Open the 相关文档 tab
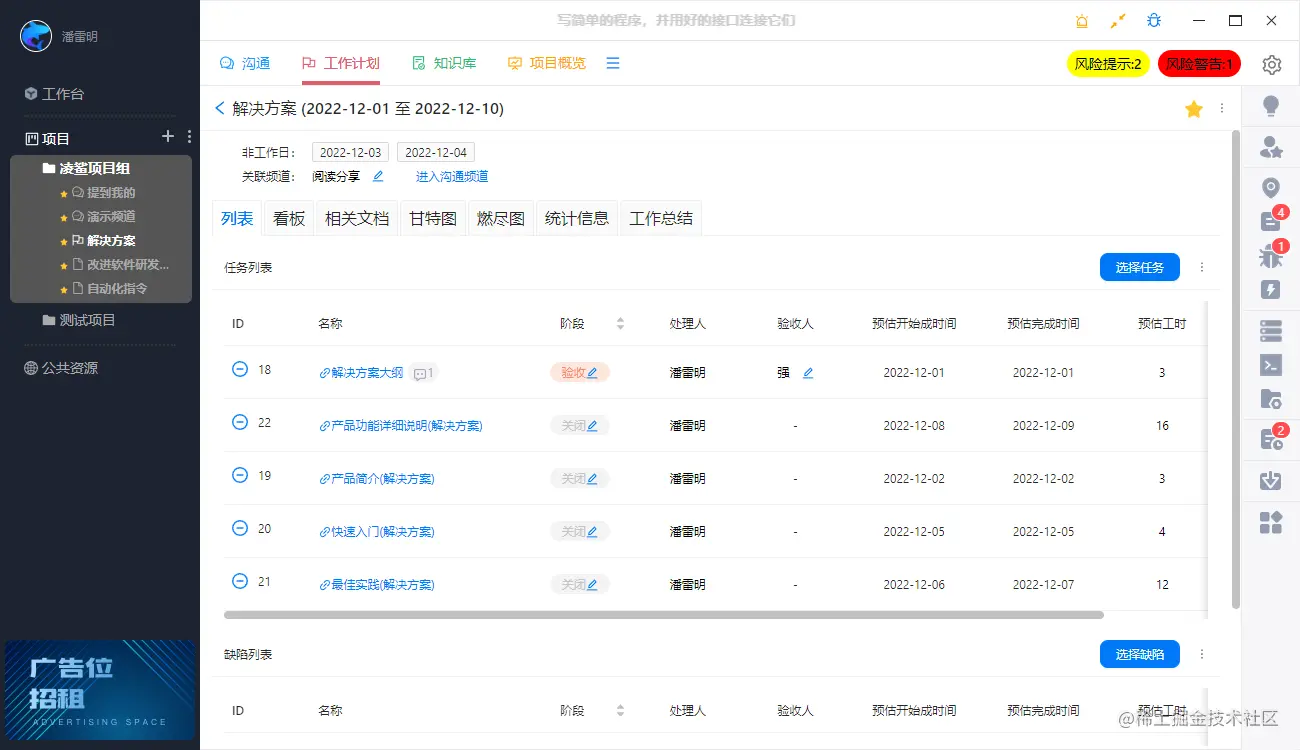The height and width of the screenshot is (750, 1300). (357, 218)
